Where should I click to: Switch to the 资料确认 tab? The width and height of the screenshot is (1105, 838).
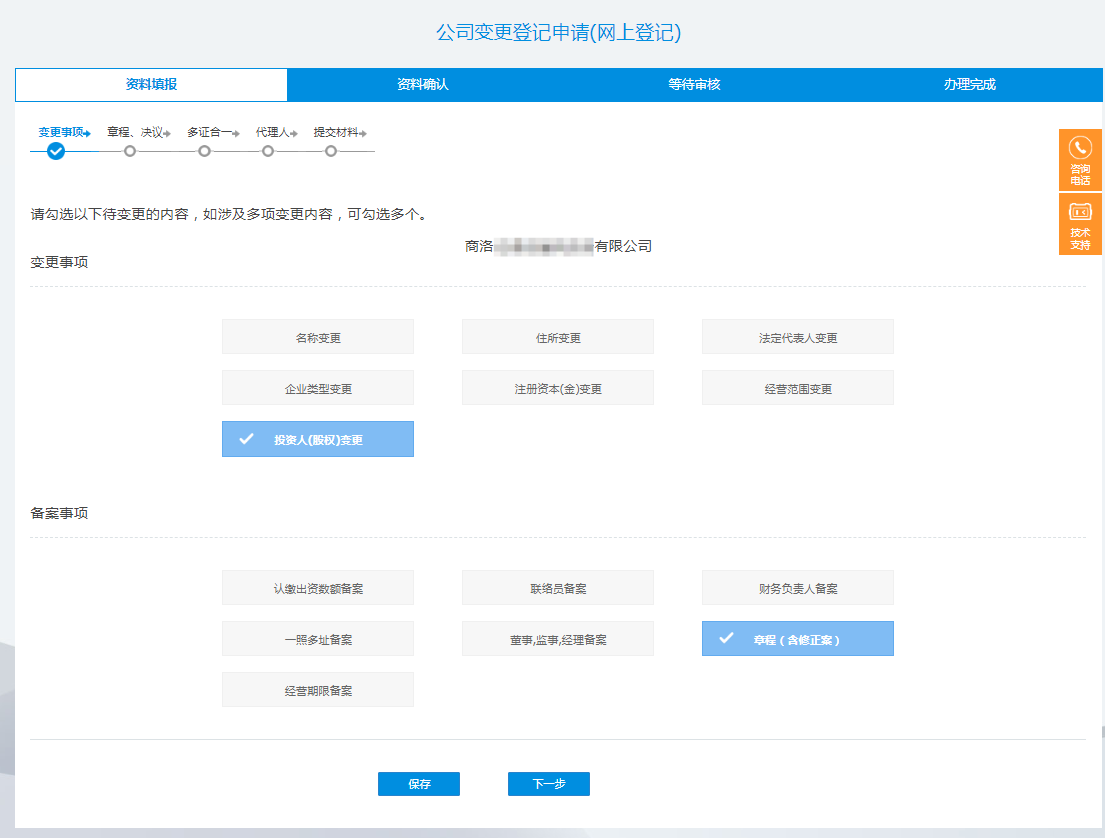coord(422,85)
